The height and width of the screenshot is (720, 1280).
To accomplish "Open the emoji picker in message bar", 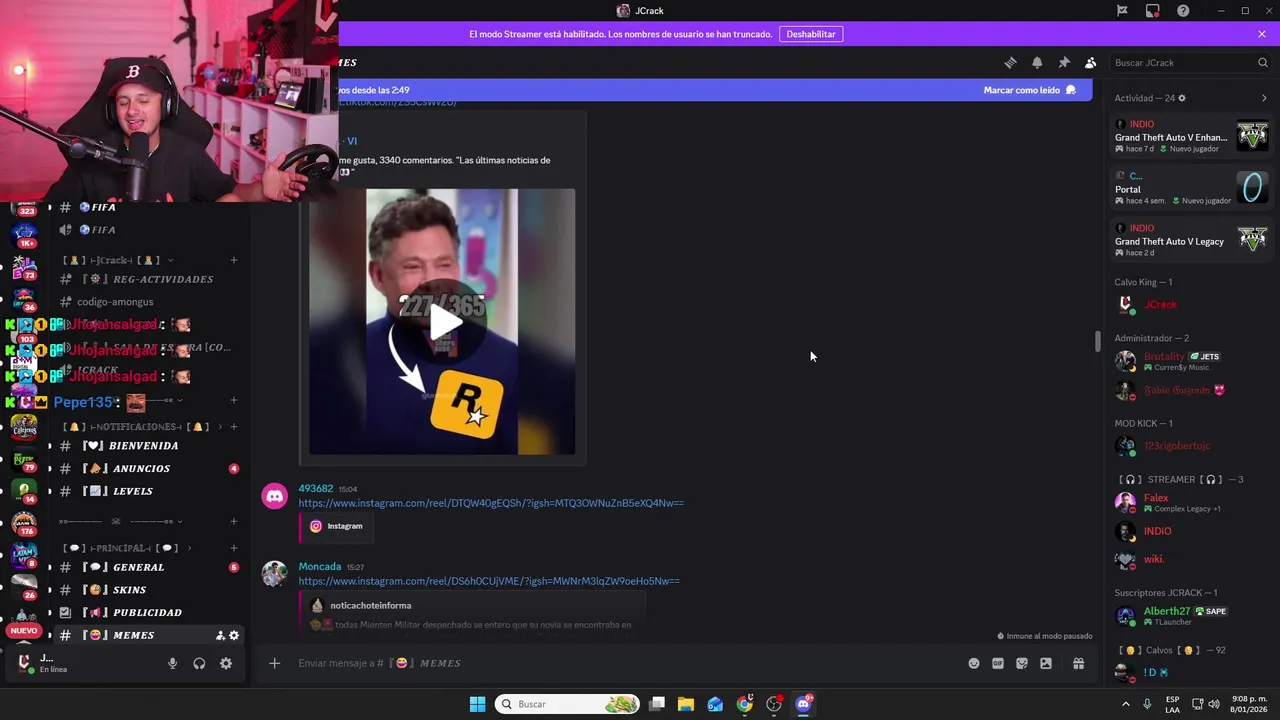I will (x=974, y=663).
